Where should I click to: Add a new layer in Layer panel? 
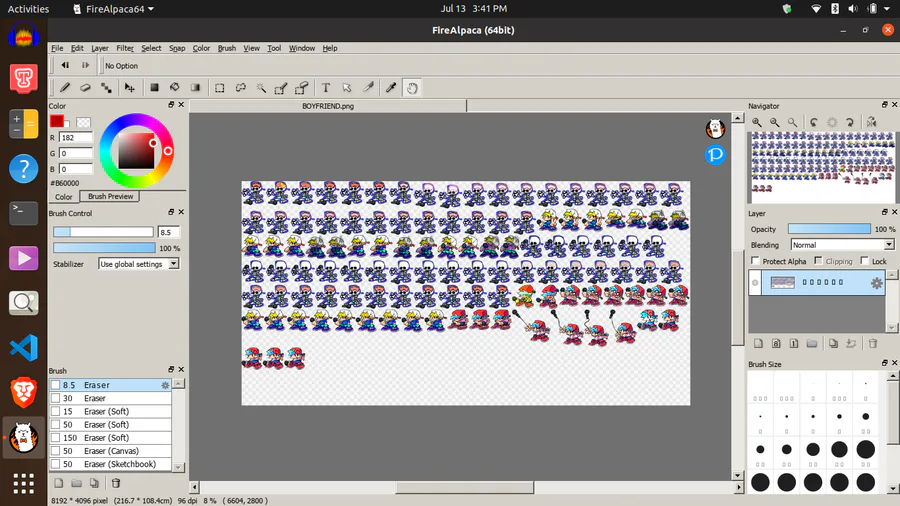pos(758,343)
